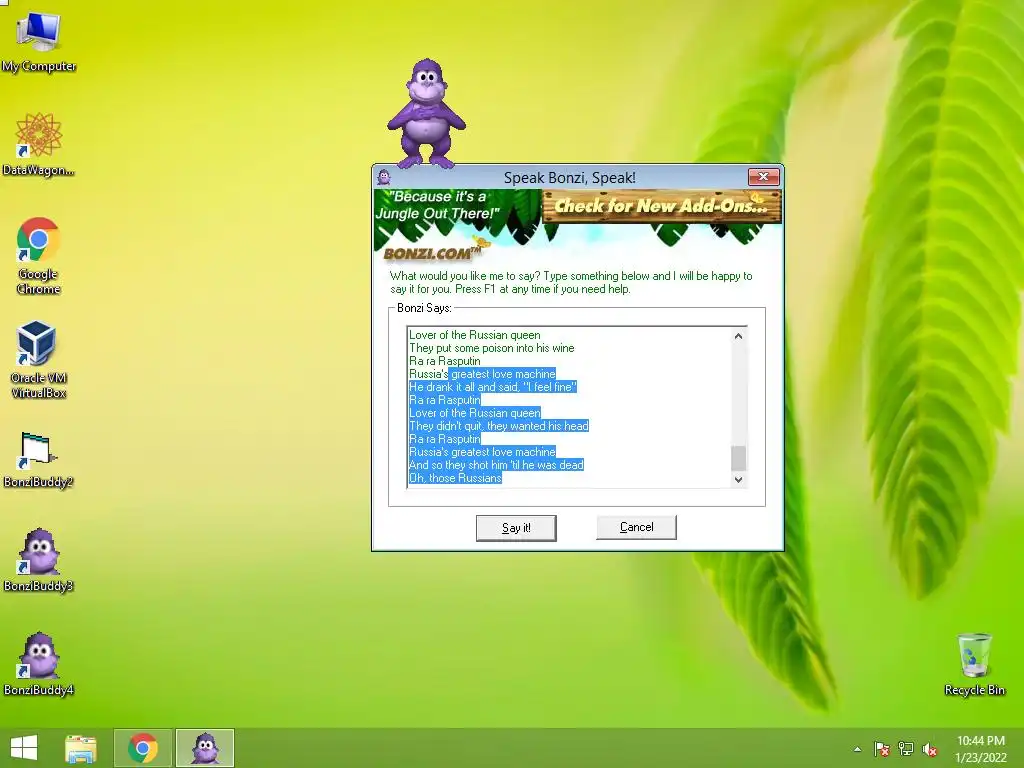This screenshot has width=1024, height=768.
Task: Click line 'And so they shot him 'til he was dead'
Action: point(496,465)
